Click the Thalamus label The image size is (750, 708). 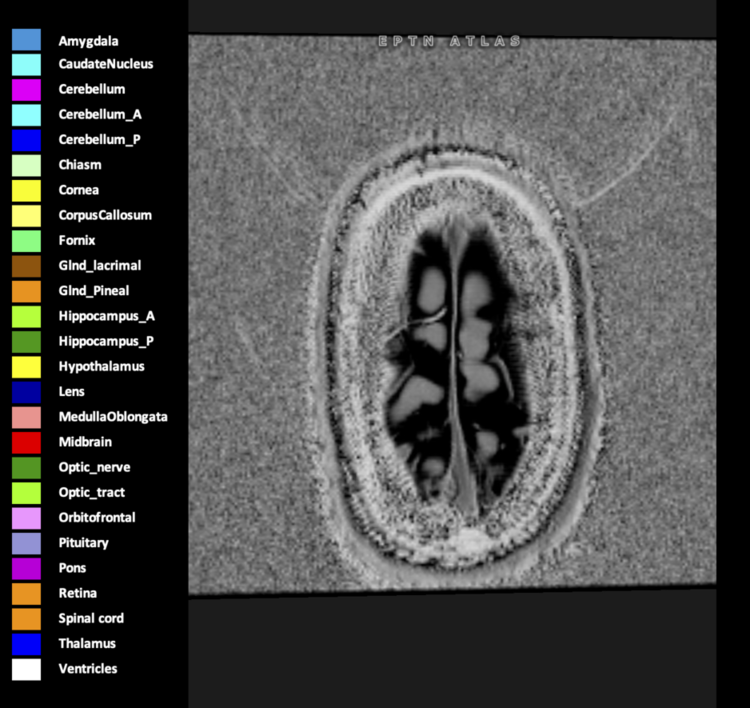(87, 644)
